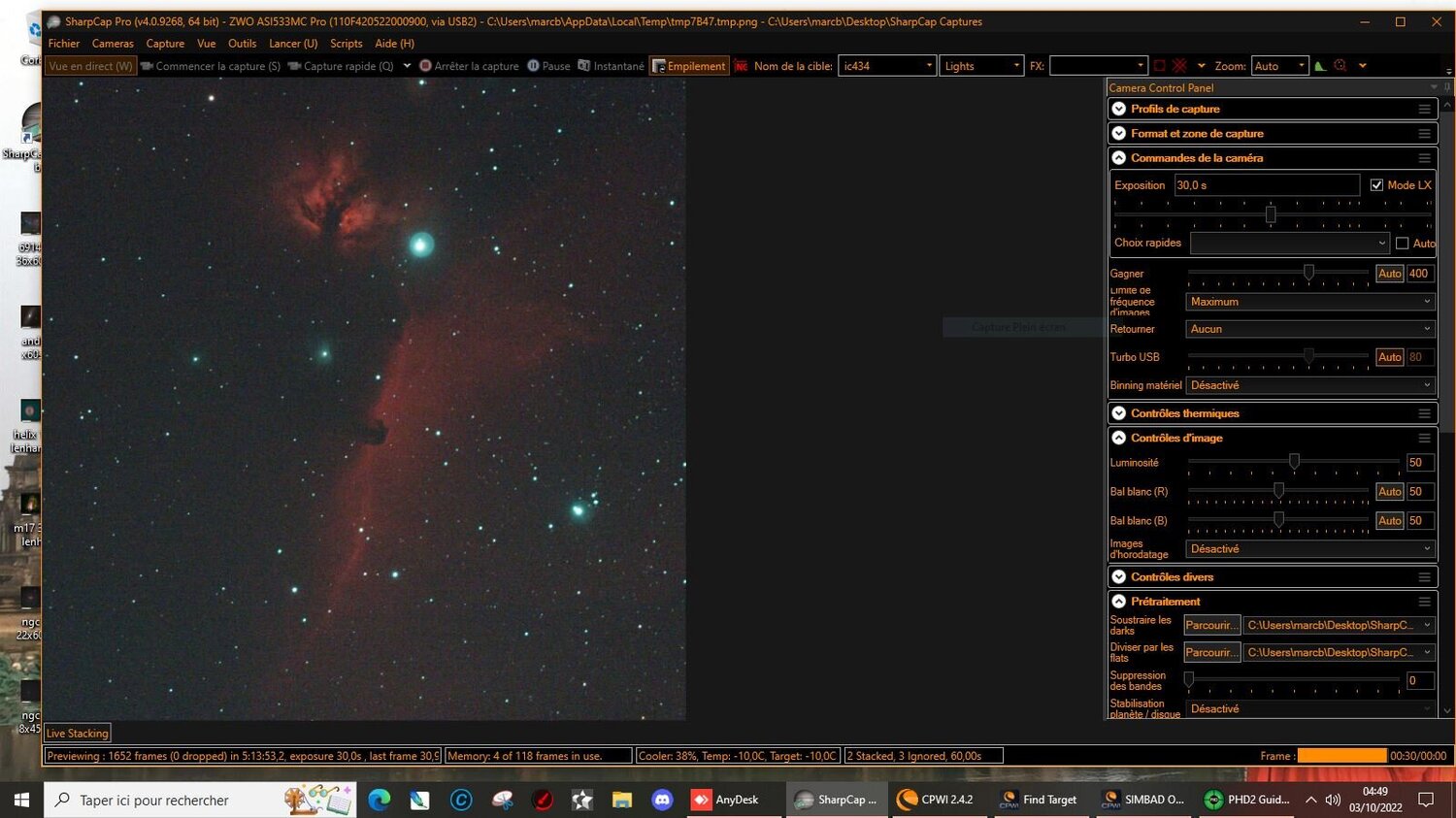Open the histogram with the green peak icon

tap(1319, 65)
